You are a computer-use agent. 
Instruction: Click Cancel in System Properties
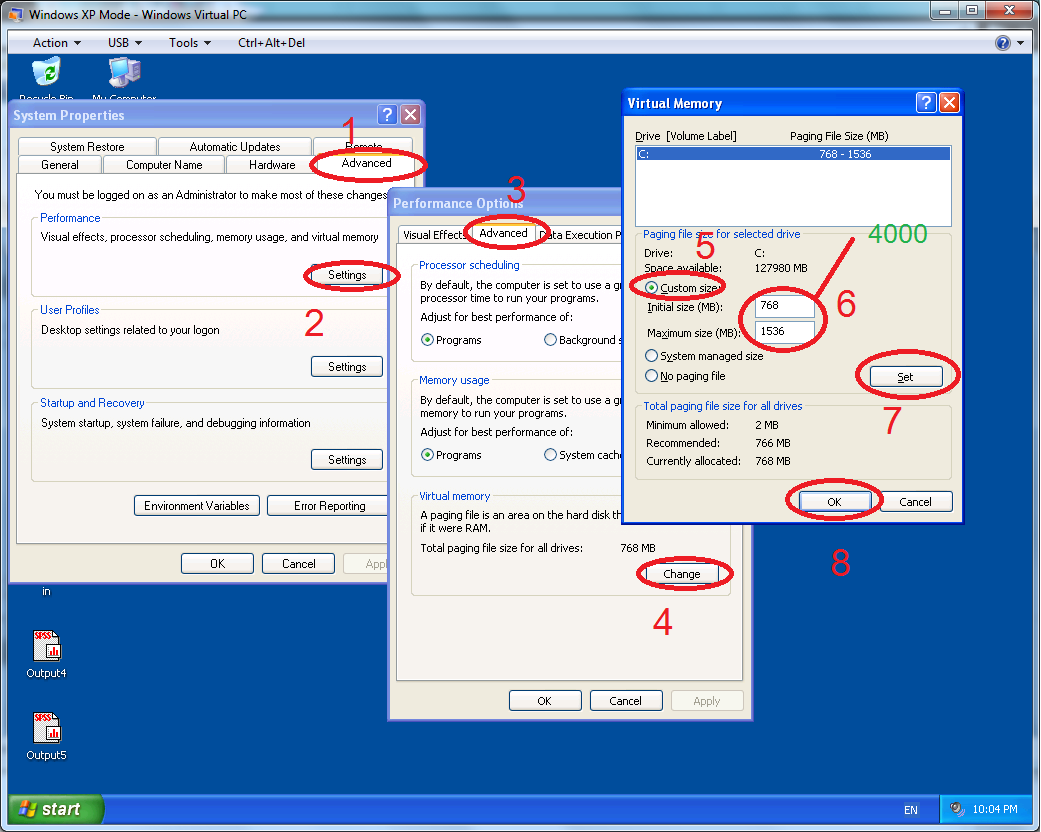point(299,564)
